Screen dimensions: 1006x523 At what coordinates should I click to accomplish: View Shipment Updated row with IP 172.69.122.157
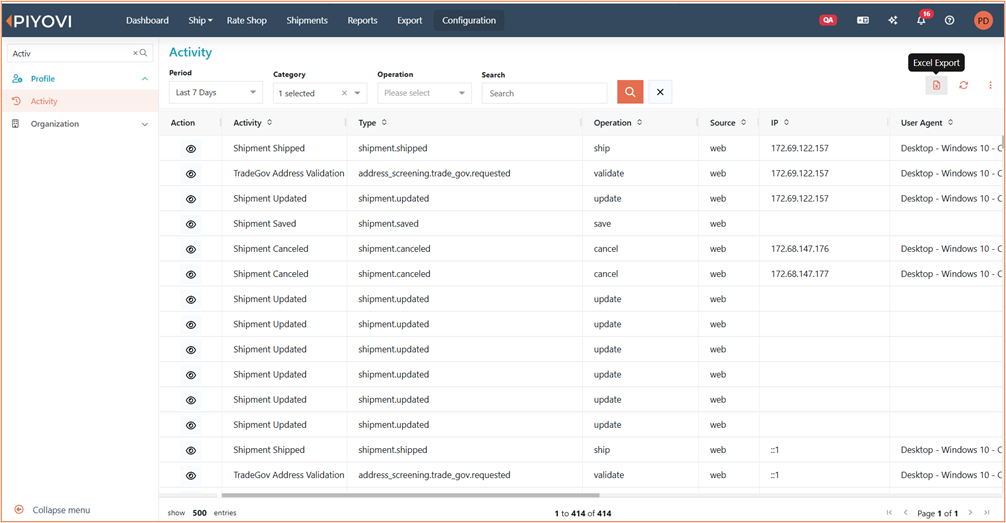click(x=191, y=199)
